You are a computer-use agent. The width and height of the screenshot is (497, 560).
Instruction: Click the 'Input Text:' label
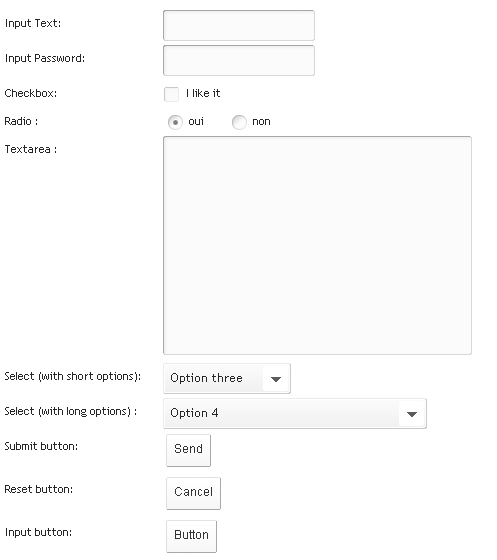(33, 23)
